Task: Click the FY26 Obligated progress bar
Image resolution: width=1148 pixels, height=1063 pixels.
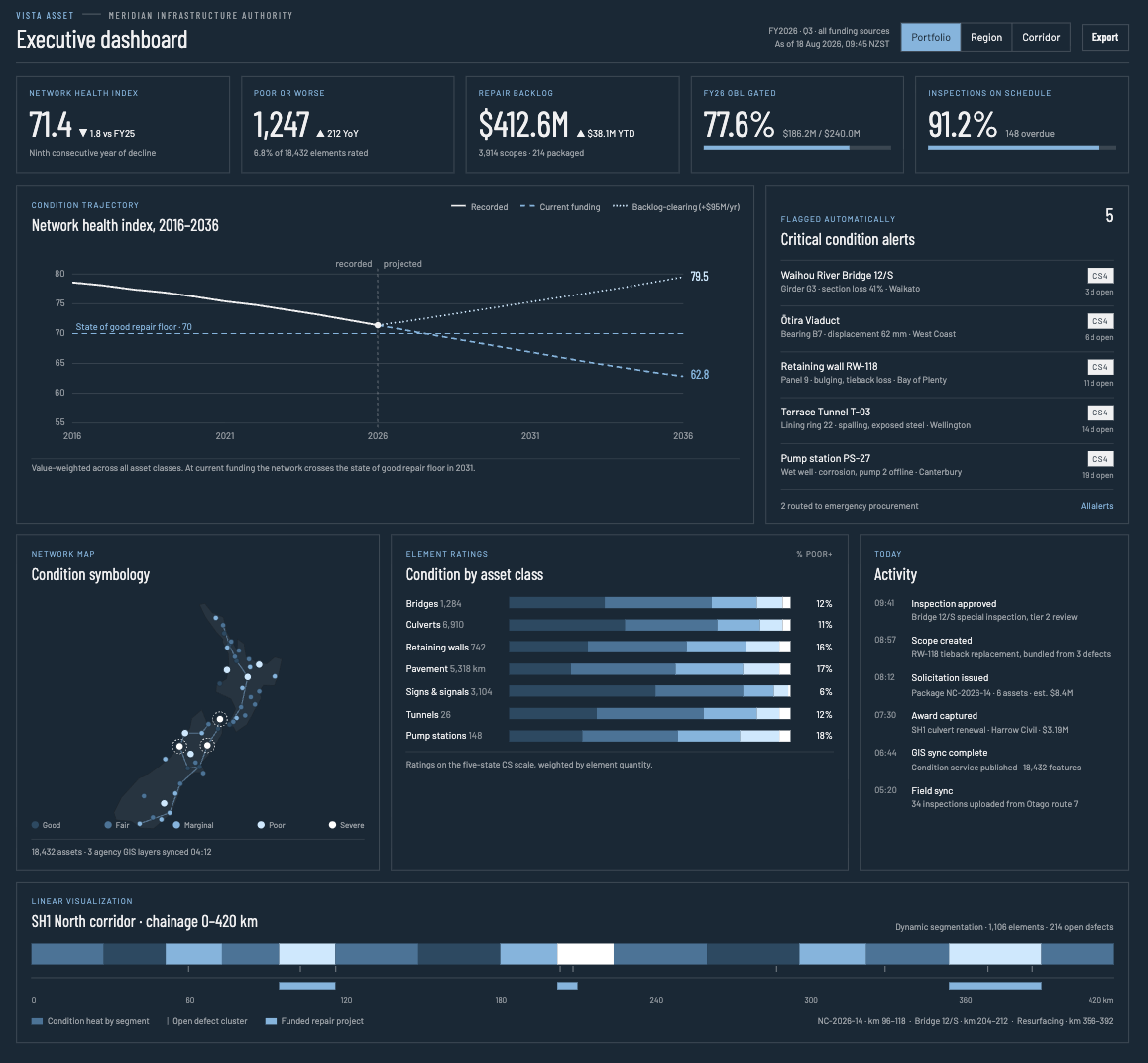Action: pos(797,148)
